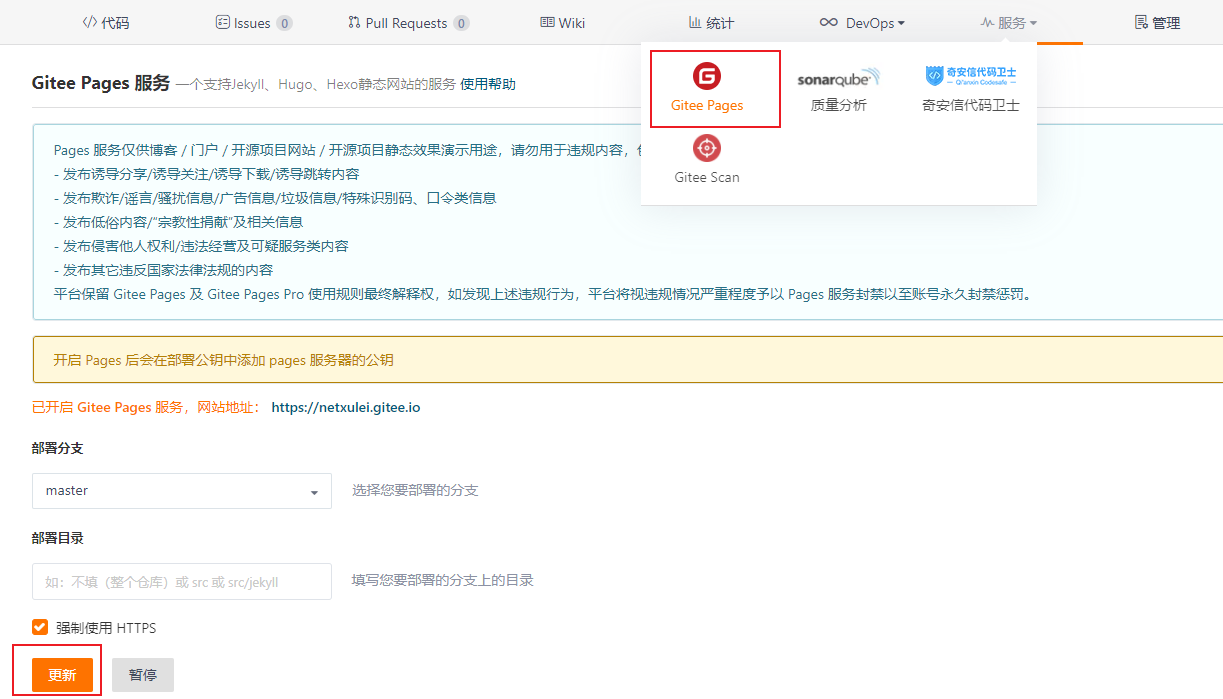Click 填写您要部署的分支上的目录 hint text
Viewport: 1223px width, 699px height.
[x=443, y=580]
